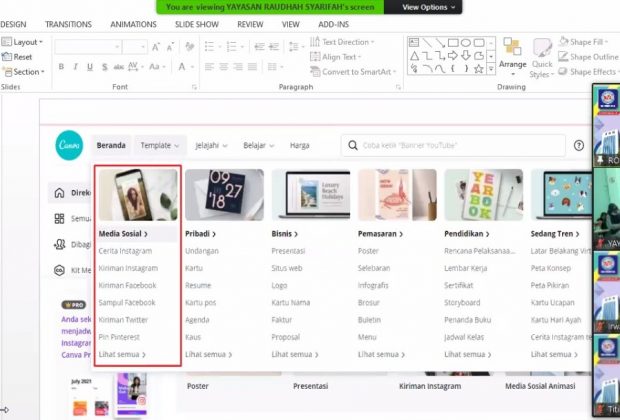Open Convert to SmartArt dropdown
Viewport: 620px width, 420px height.
tap(353, 72)
